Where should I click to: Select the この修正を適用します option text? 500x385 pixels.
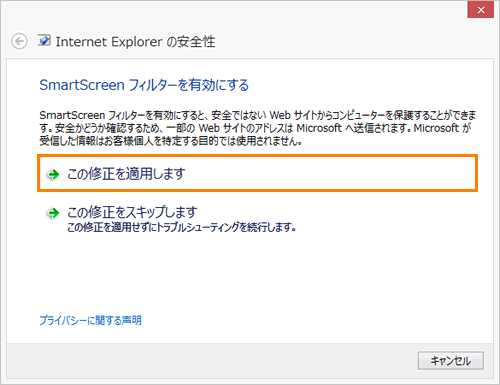[126, 174]
